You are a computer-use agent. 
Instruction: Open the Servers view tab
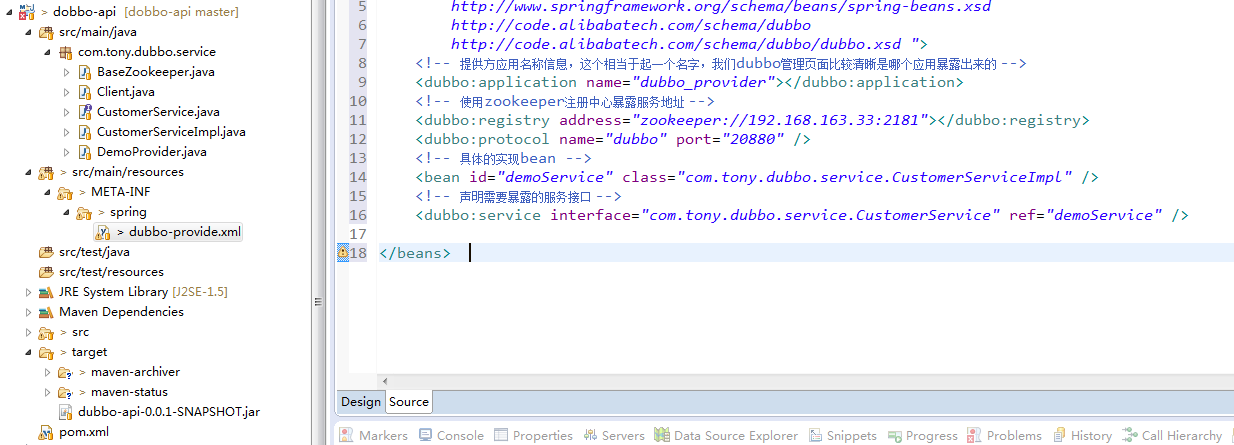click(614, 435)
